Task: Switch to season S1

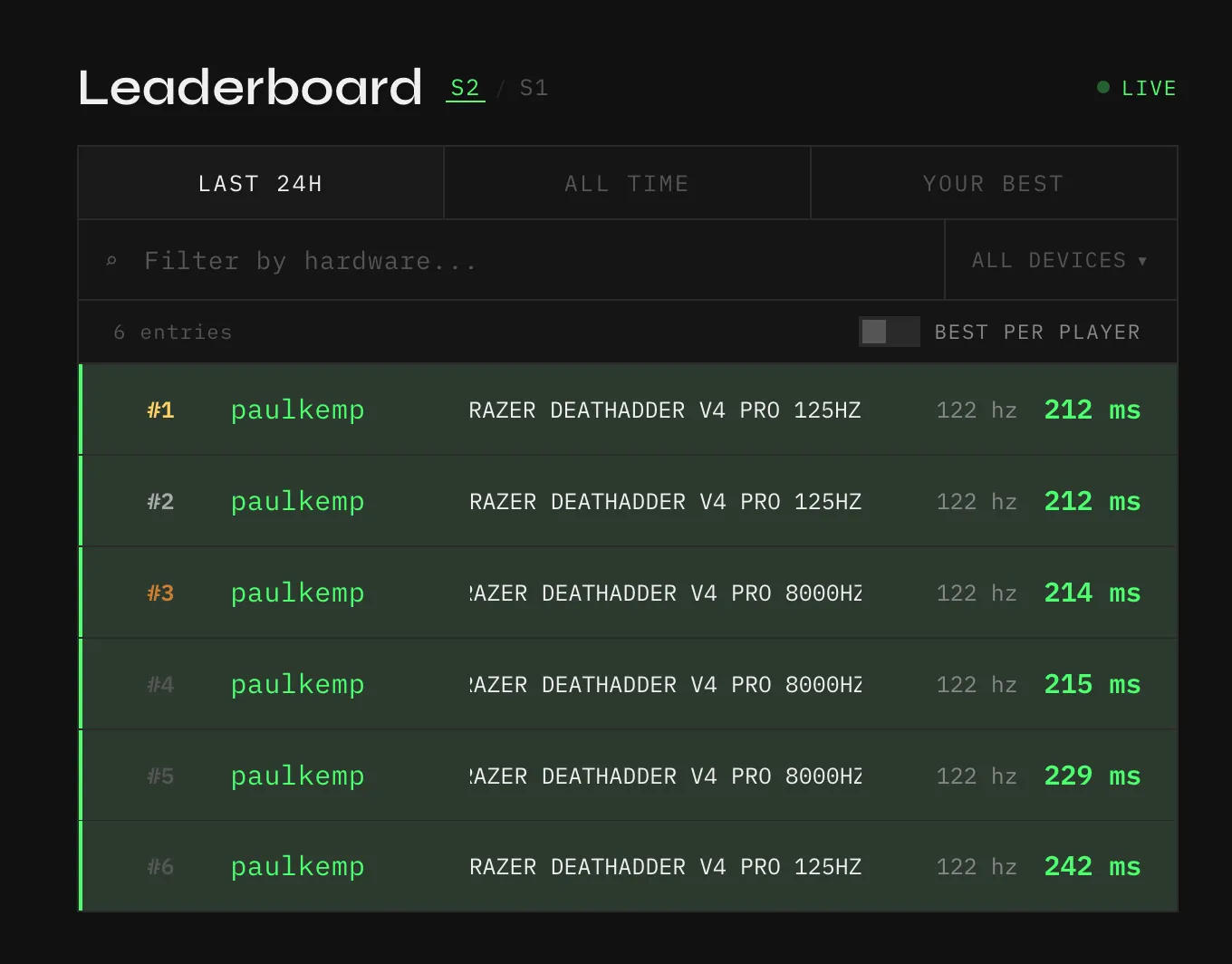Action: pyautogui.click(x=533, y=87)
